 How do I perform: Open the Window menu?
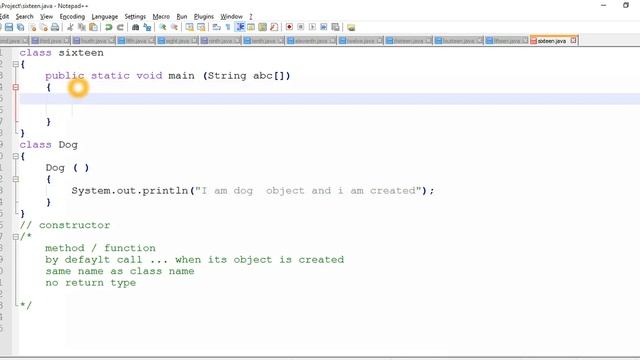[x=231, y=16]
